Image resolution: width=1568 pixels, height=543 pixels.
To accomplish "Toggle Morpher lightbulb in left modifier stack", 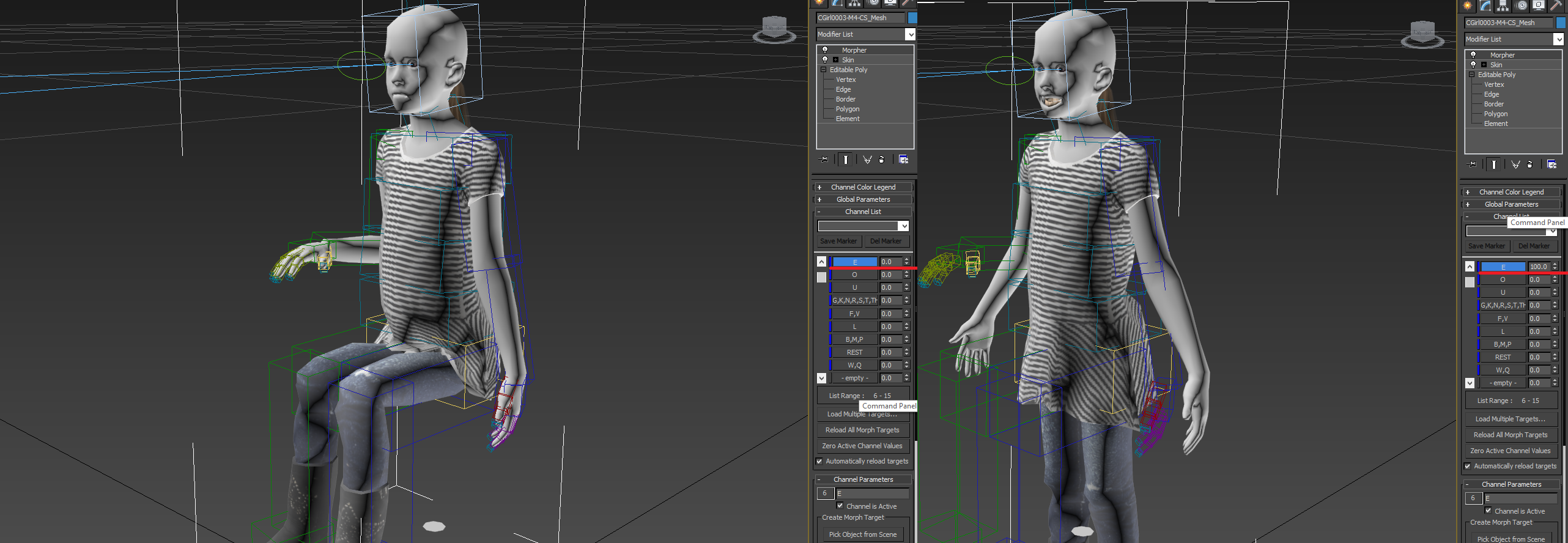I will (x=825, y=50).
